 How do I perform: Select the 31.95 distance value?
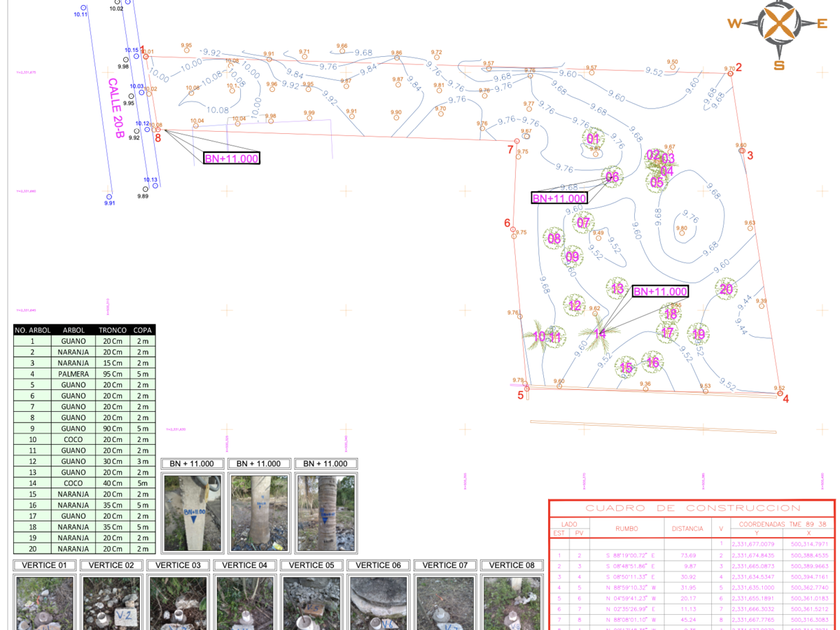[688, 588]
